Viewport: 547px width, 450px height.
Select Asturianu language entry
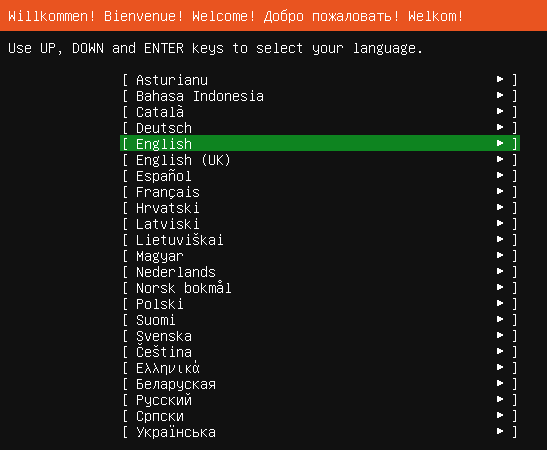(320, 80)
